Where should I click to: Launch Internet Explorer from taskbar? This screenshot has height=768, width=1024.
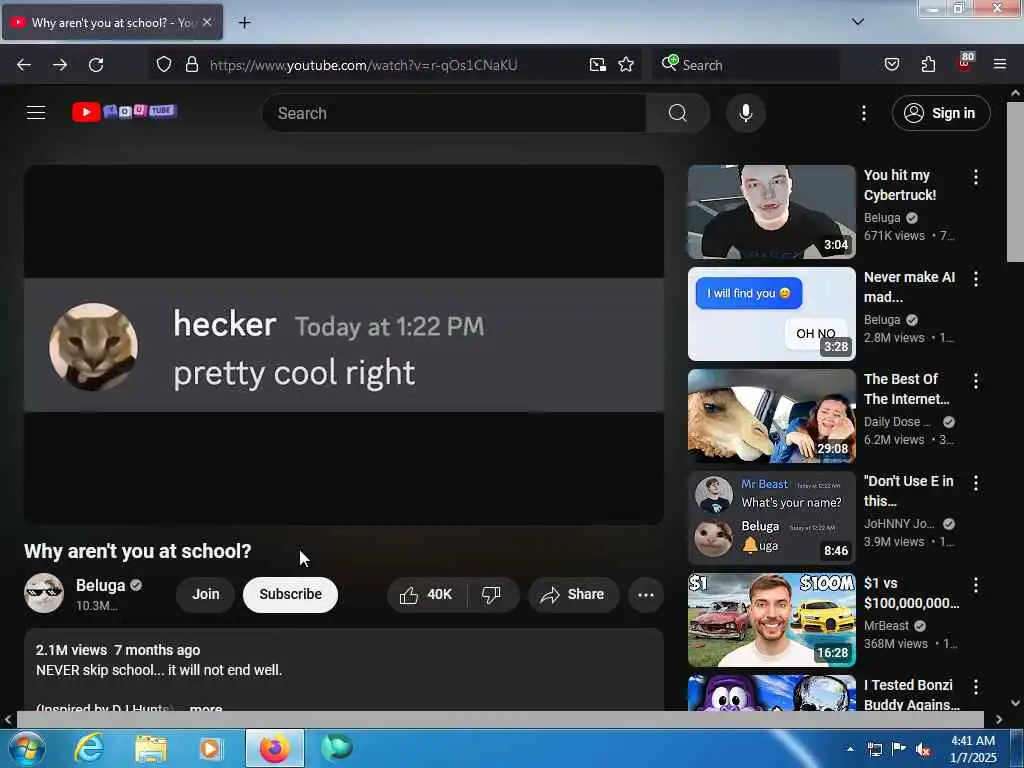pos(88,748)
